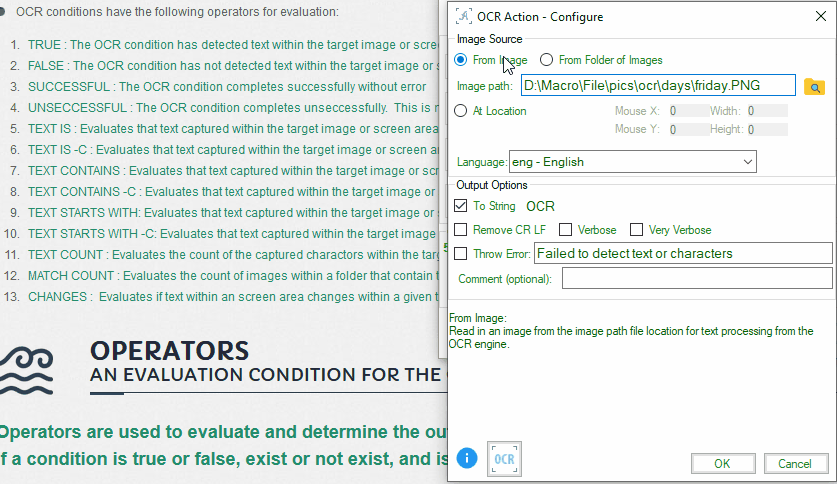Click the blue info icon
837x484 pixels.
point(466,458)
